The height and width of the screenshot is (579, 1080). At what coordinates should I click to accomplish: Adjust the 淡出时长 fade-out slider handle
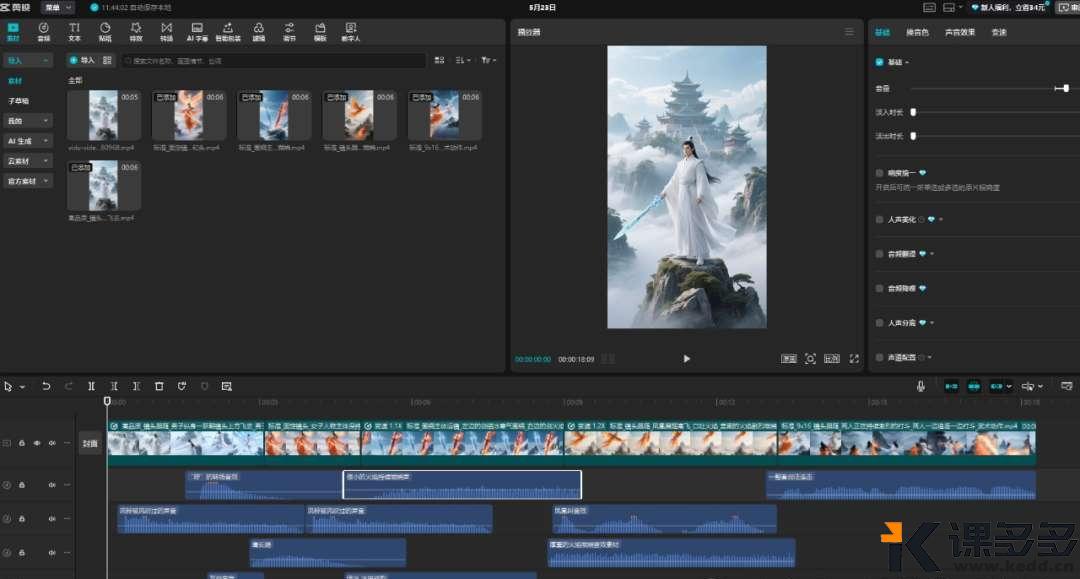point(913,136)
